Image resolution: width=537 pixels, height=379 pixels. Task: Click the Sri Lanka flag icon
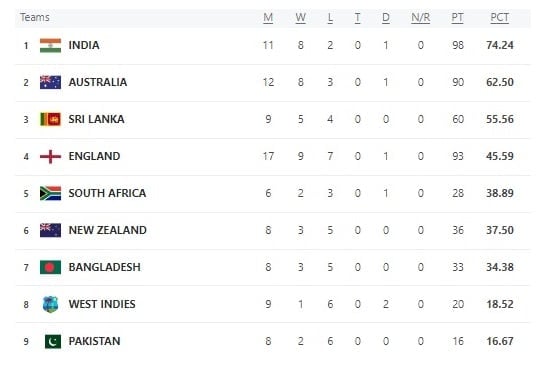point(50,119)
